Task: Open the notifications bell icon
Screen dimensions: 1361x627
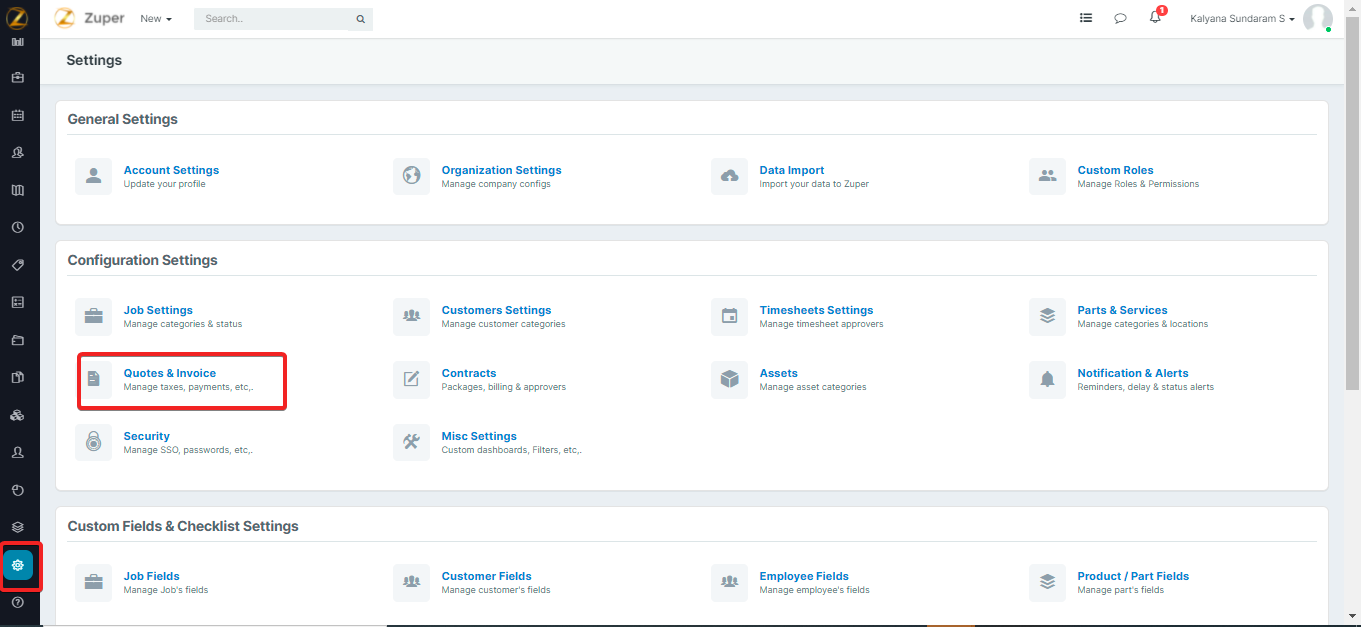Action: 1155,18
